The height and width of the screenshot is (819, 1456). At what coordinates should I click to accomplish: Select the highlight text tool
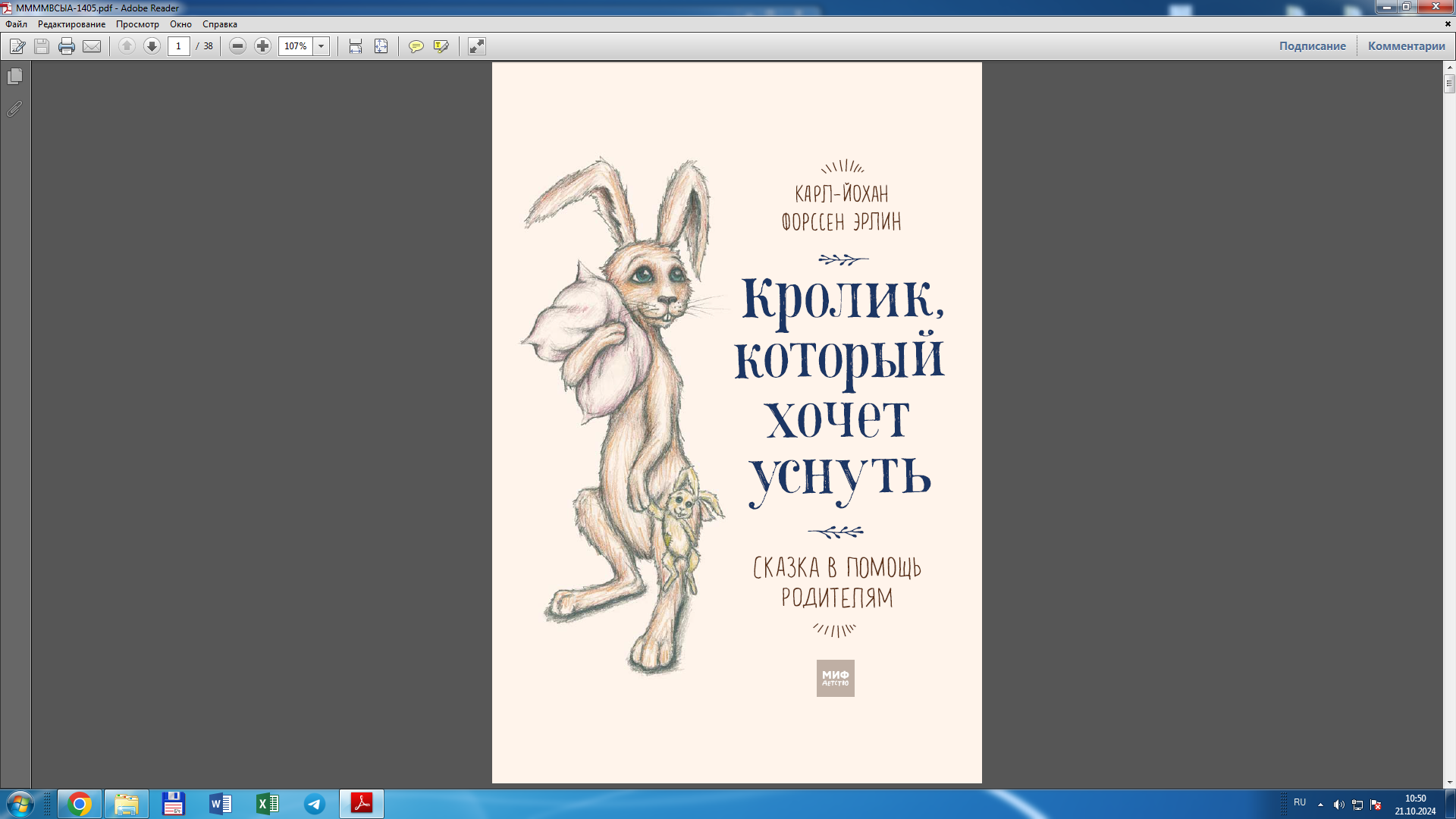point(441,46)
